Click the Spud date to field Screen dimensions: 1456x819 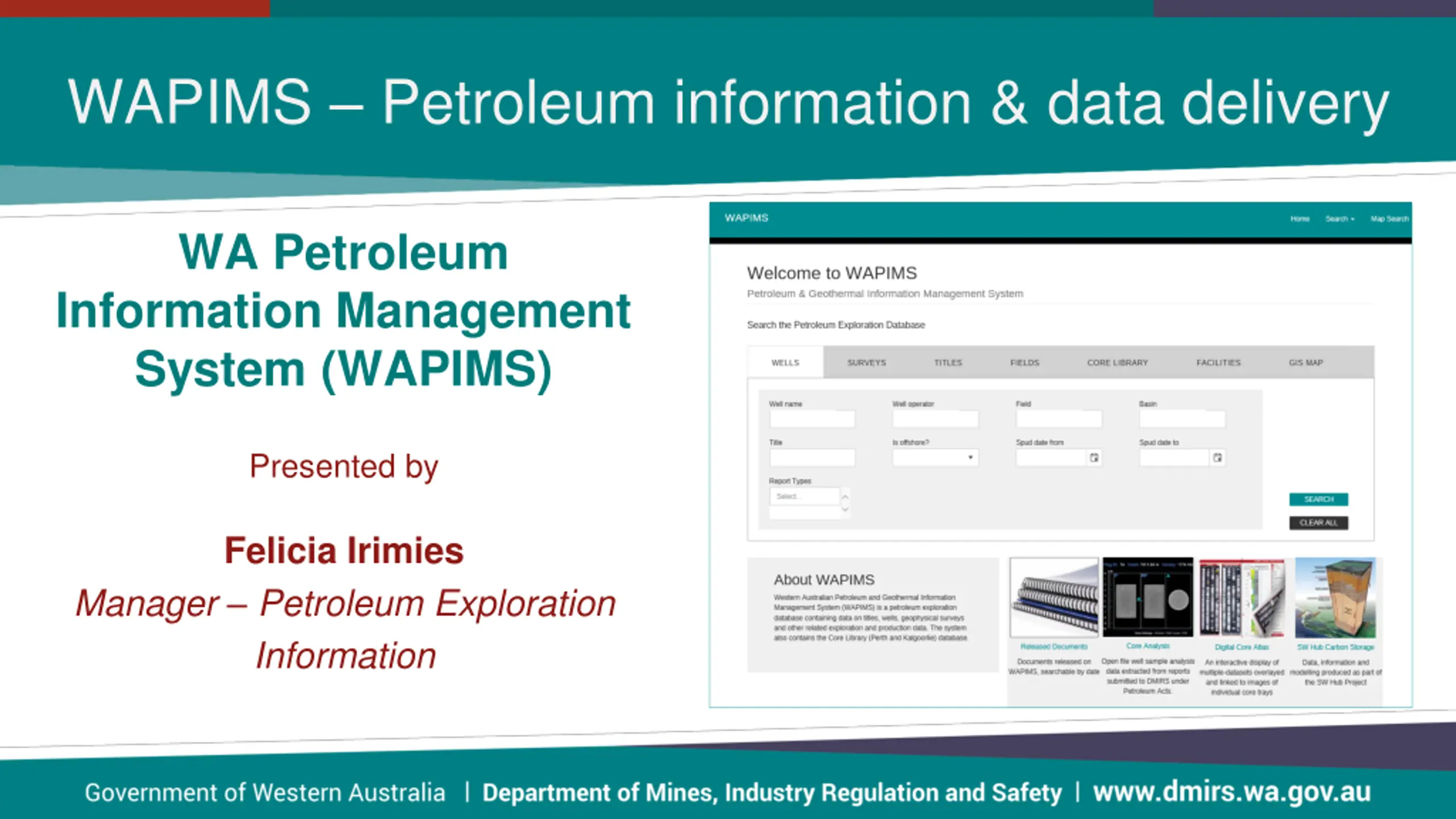(x=1174, y=457)
